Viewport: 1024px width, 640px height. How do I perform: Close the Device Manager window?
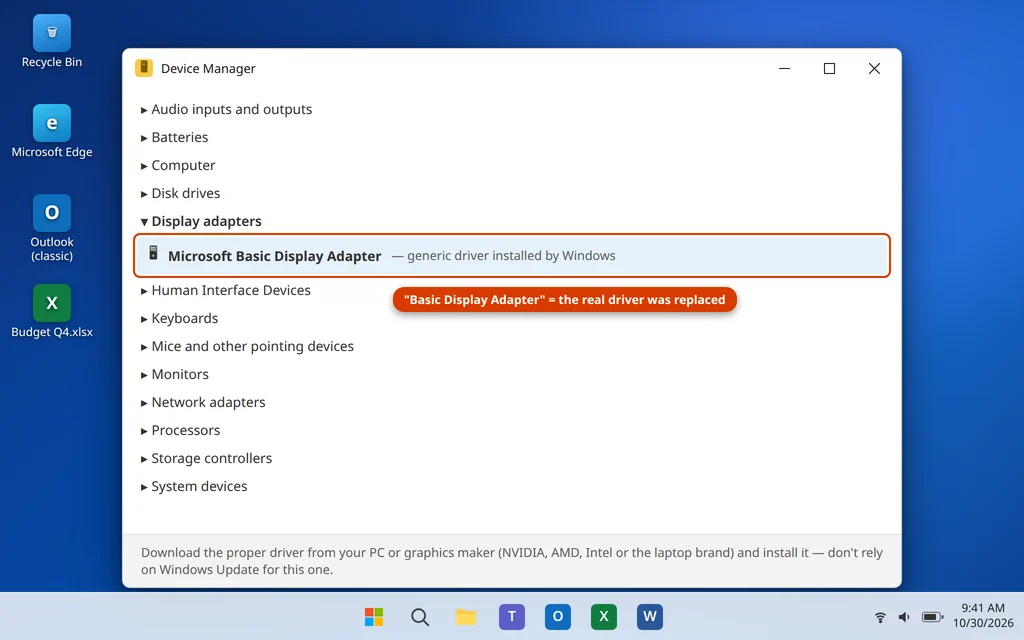(x=874, y=69)
